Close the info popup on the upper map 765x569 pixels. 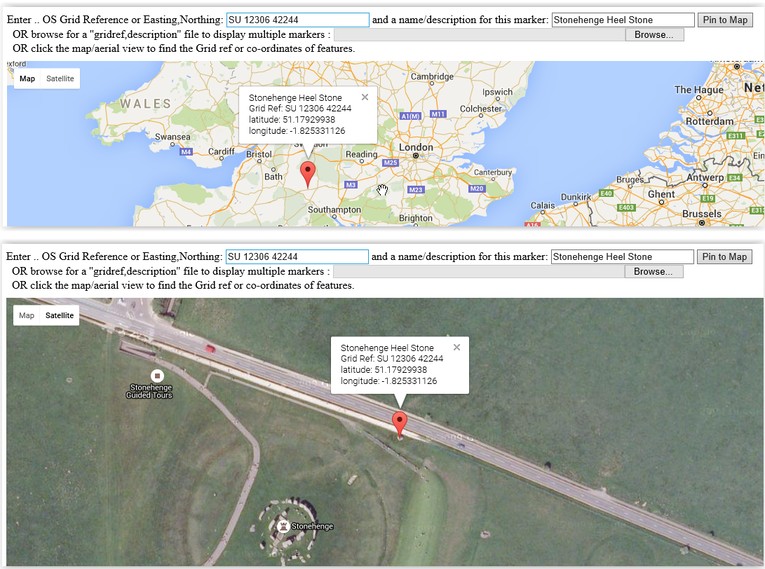point(365,97)
